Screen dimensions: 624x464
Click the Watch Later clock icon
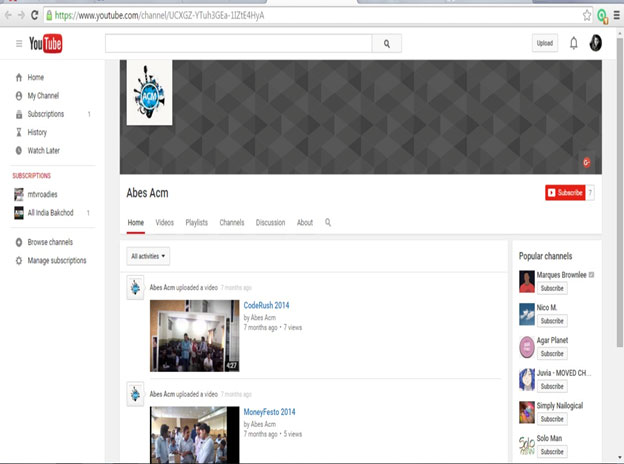(x=19, y=150)
